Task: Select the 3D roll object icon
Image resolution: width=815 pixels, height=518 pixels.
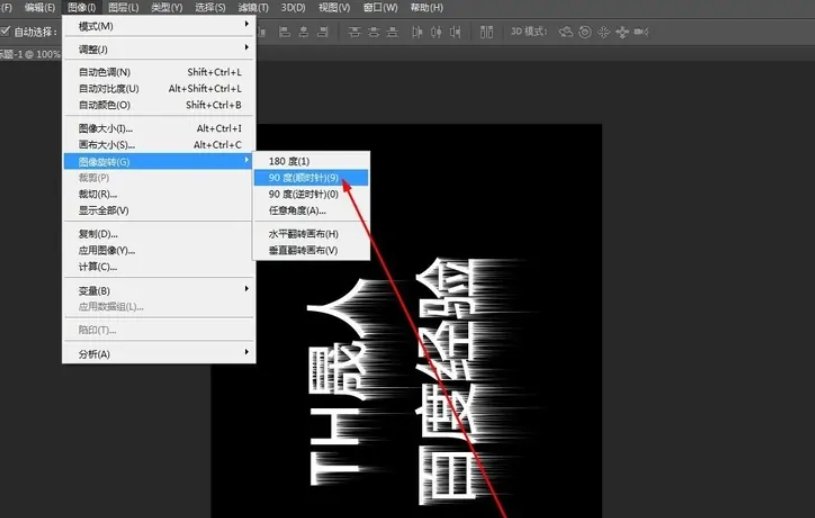Action: [x=585, y=32]
